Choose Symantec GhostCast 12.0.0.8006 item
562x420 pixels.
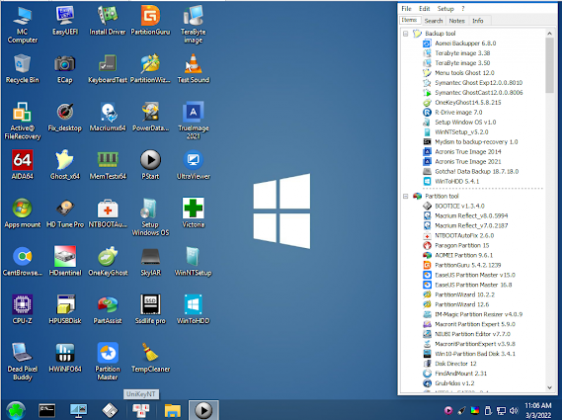[479, 92]
